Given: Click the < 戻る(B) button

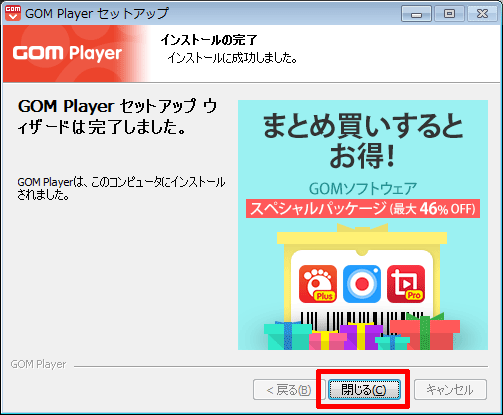Looking at the screenshot, I should tap(289, 389).
